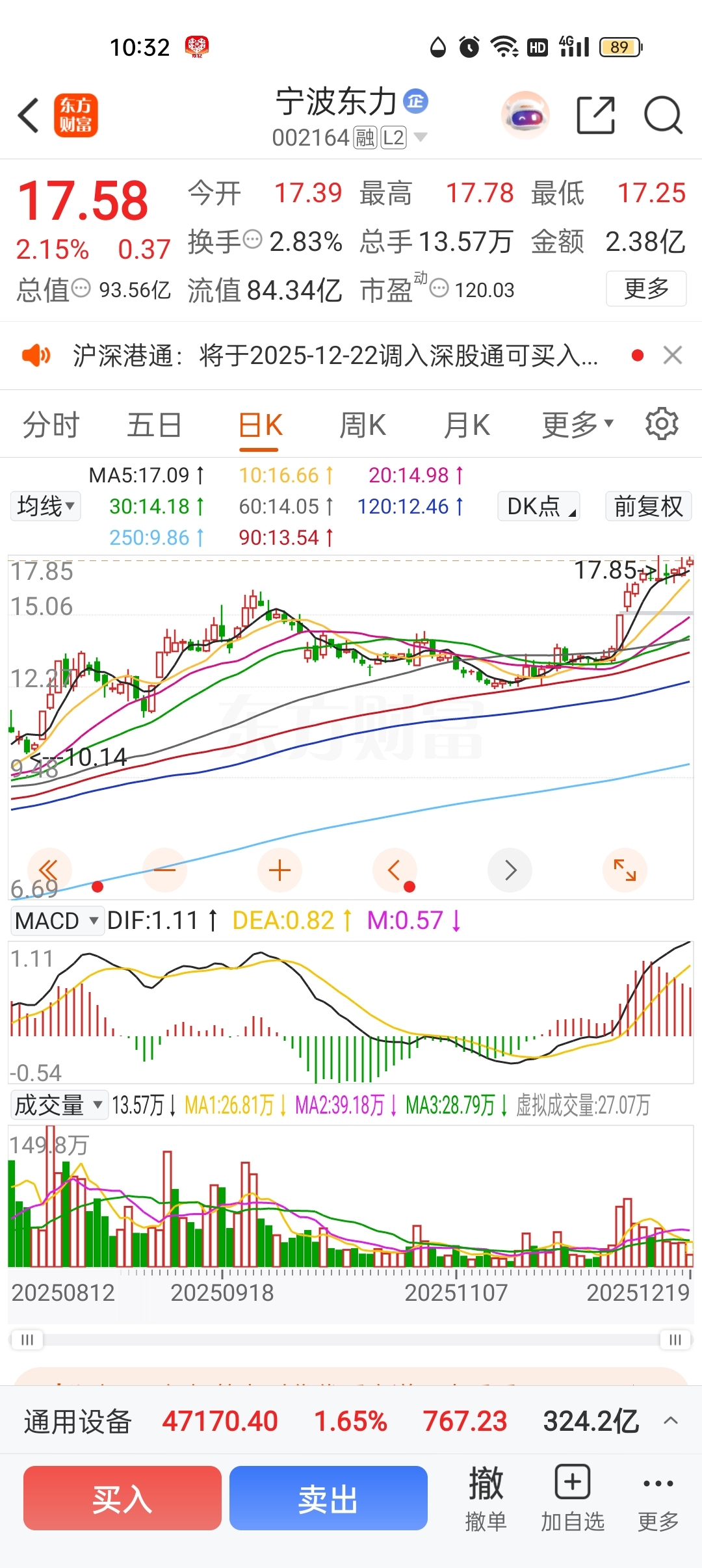Tap the volume bar chart
The image size is (702, 1568).
pyautogui.click(x=351, y=1196)
